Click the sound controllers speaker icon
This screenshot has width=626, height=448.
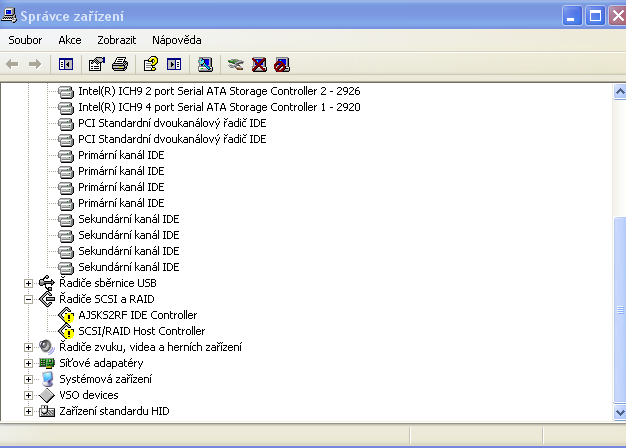pos(47,347)
